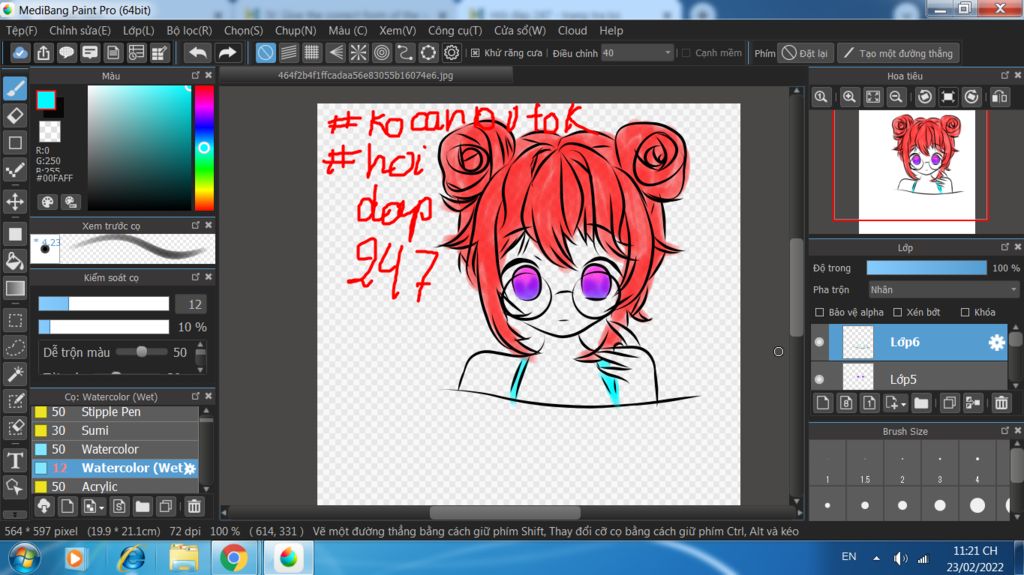Select the Bucket fill tool
The image size is (1024, 575).
click(x=15, y=261)
